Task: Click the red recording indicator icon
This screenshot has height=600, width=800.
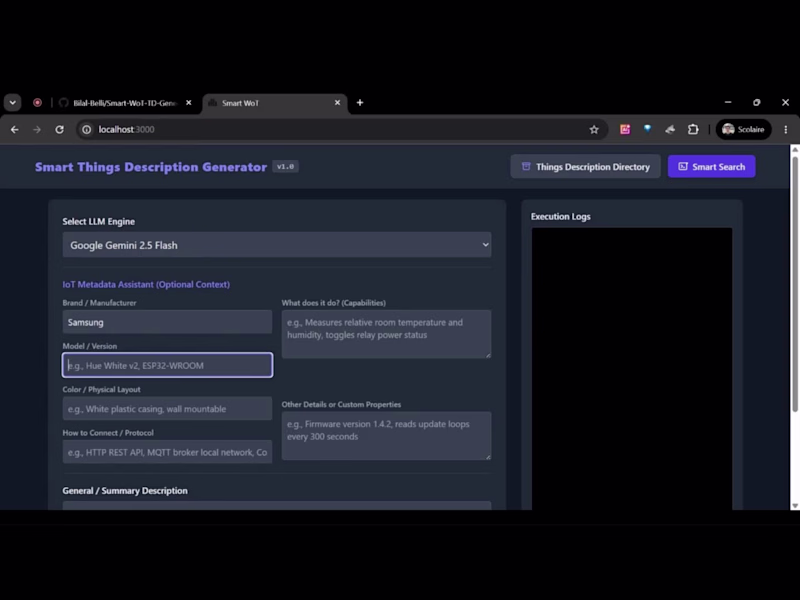Action: 37,103
